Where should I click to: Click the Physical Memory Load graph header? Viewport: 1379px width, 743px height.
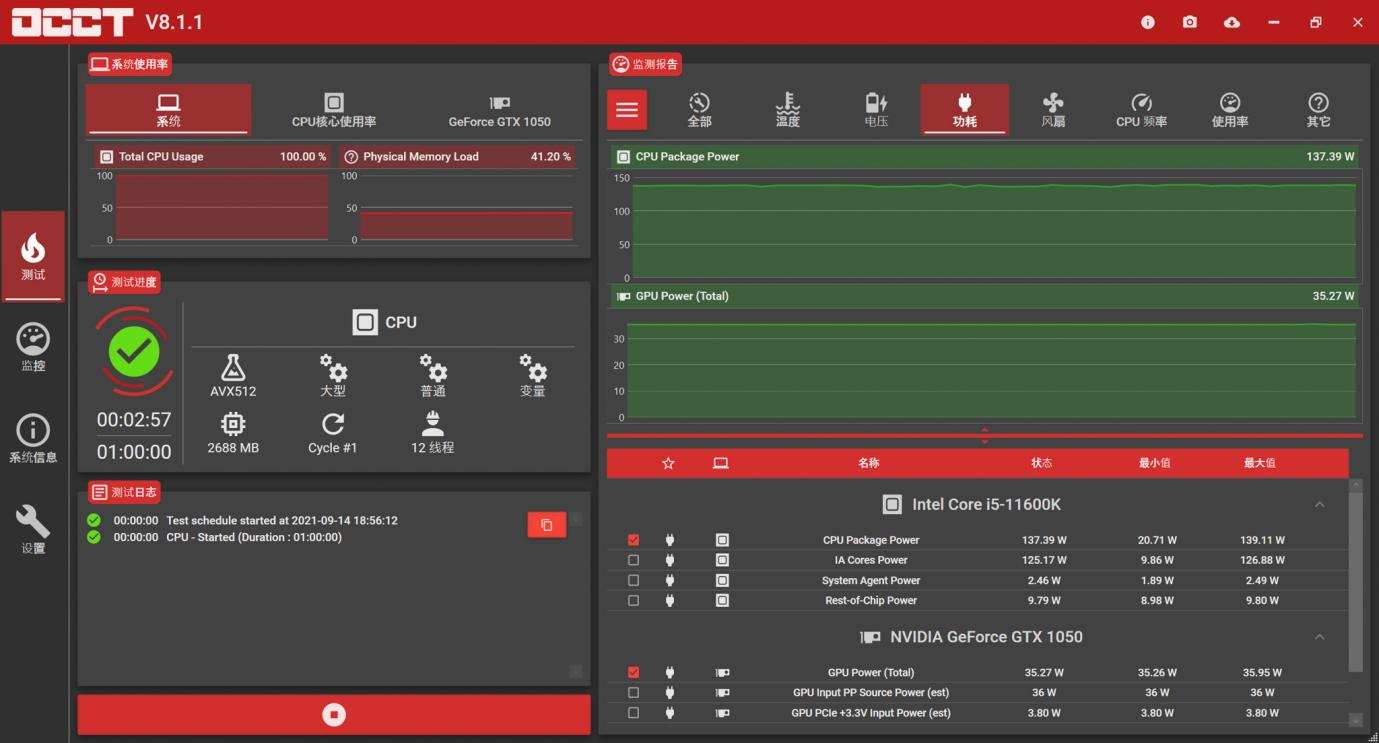point(457,157)
